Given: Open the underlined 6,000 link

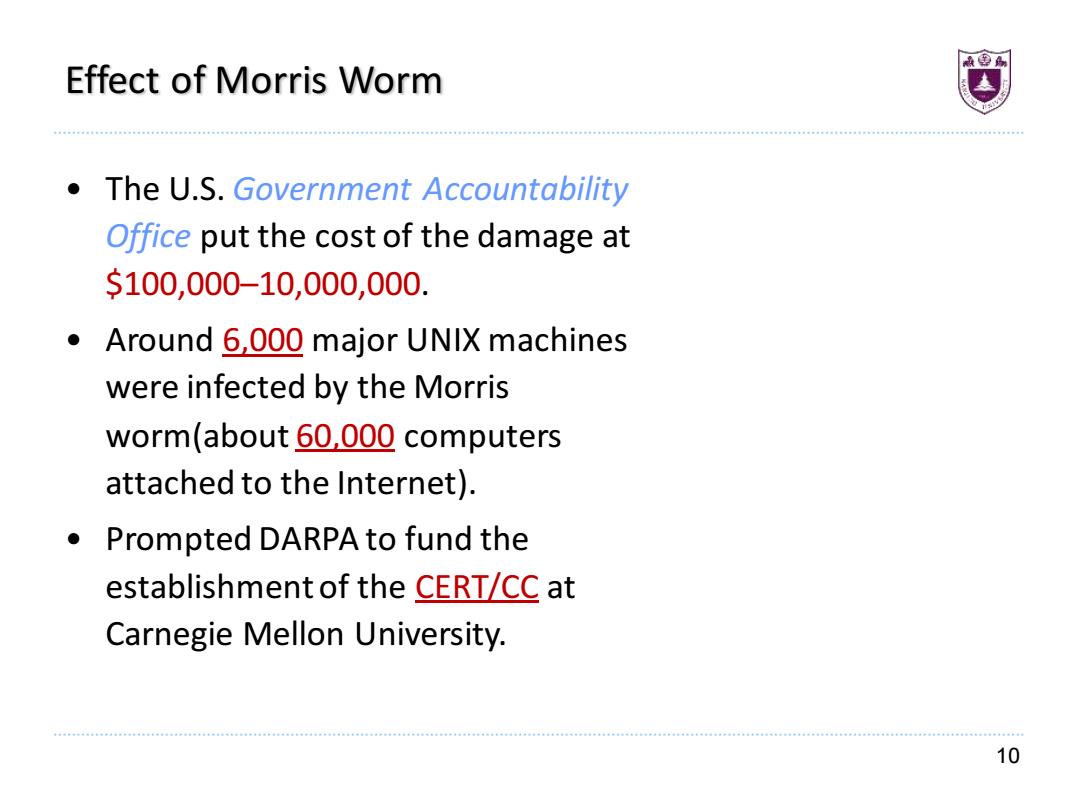Looking at the screenshot, I should (262, 340).
